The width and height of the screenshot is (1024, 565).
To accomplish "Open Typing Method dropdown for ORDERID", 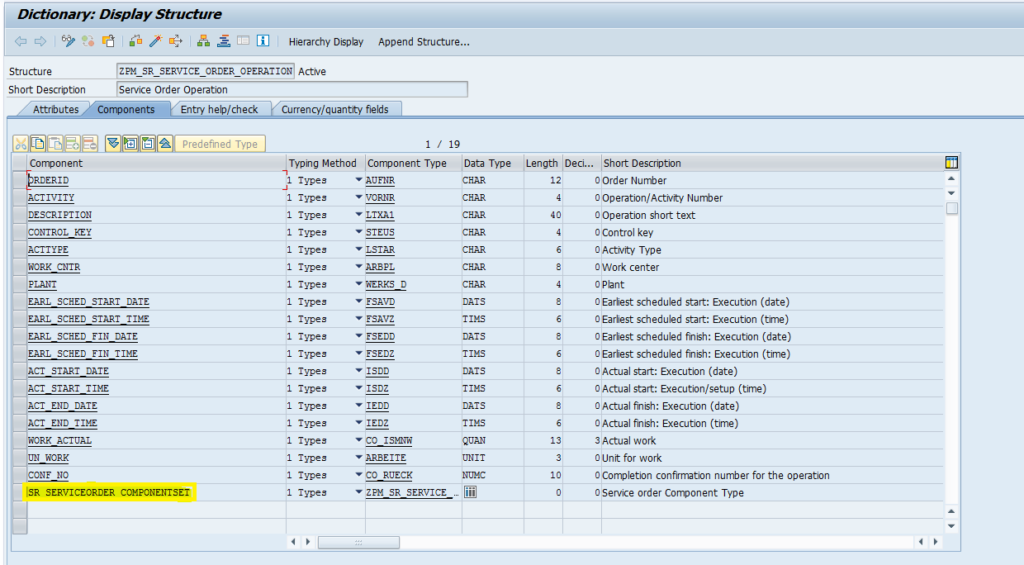I will [359, 180].
